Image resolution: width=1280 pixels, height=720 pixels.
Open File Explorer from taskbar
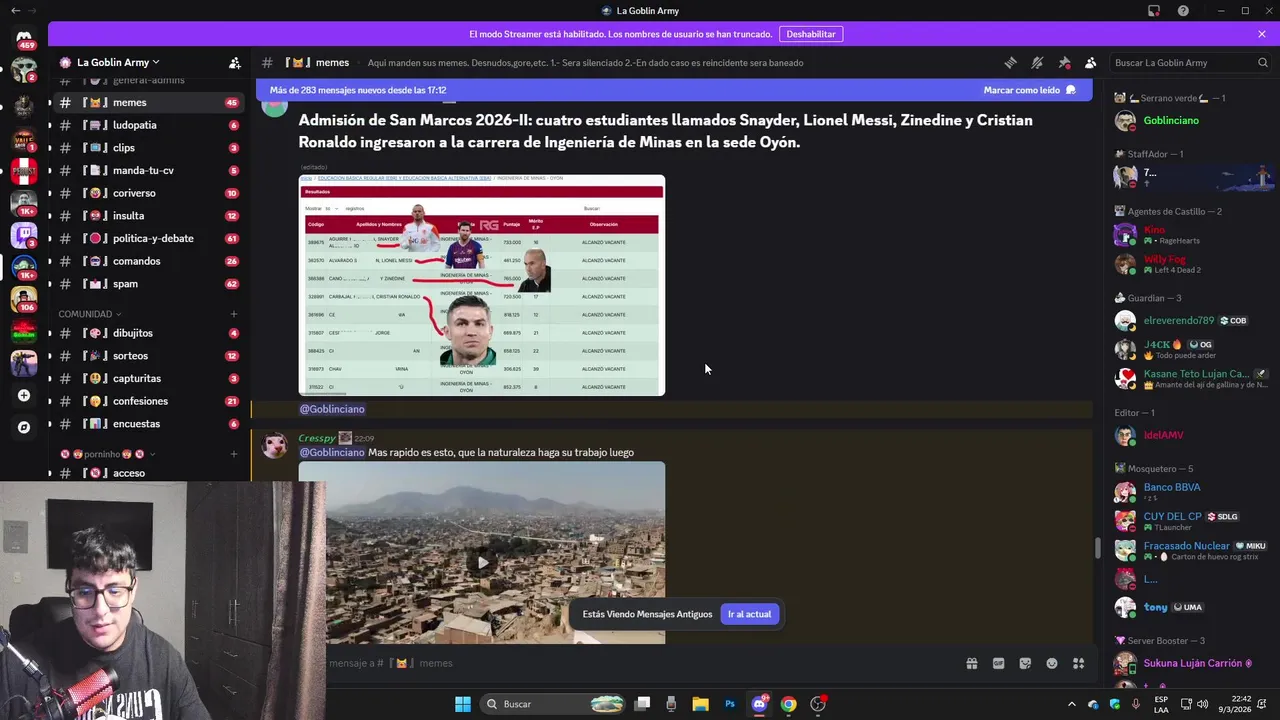(700, 704)
